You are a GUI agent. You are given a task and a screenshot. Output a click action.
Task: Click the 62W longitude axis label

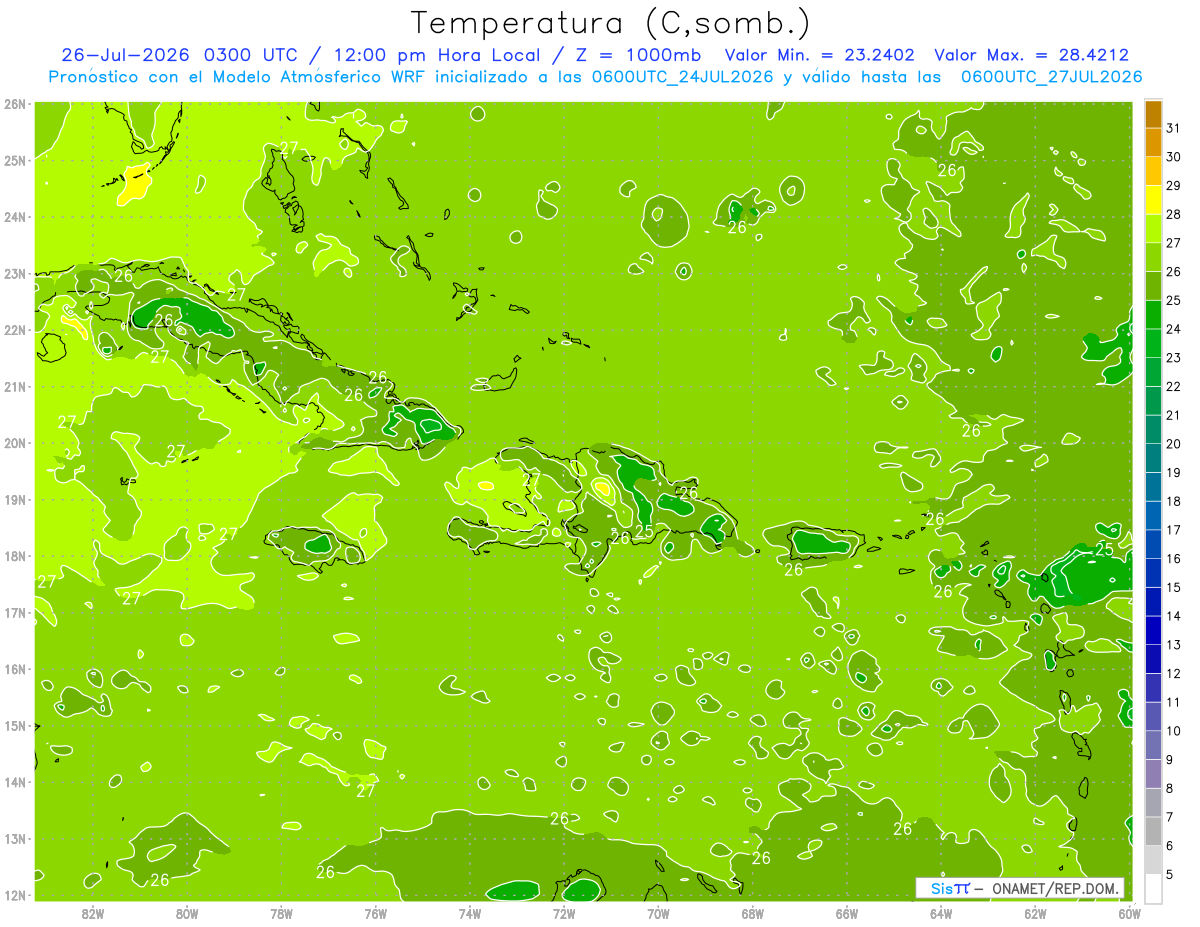pyautogui.click(x=1035, y=913)
